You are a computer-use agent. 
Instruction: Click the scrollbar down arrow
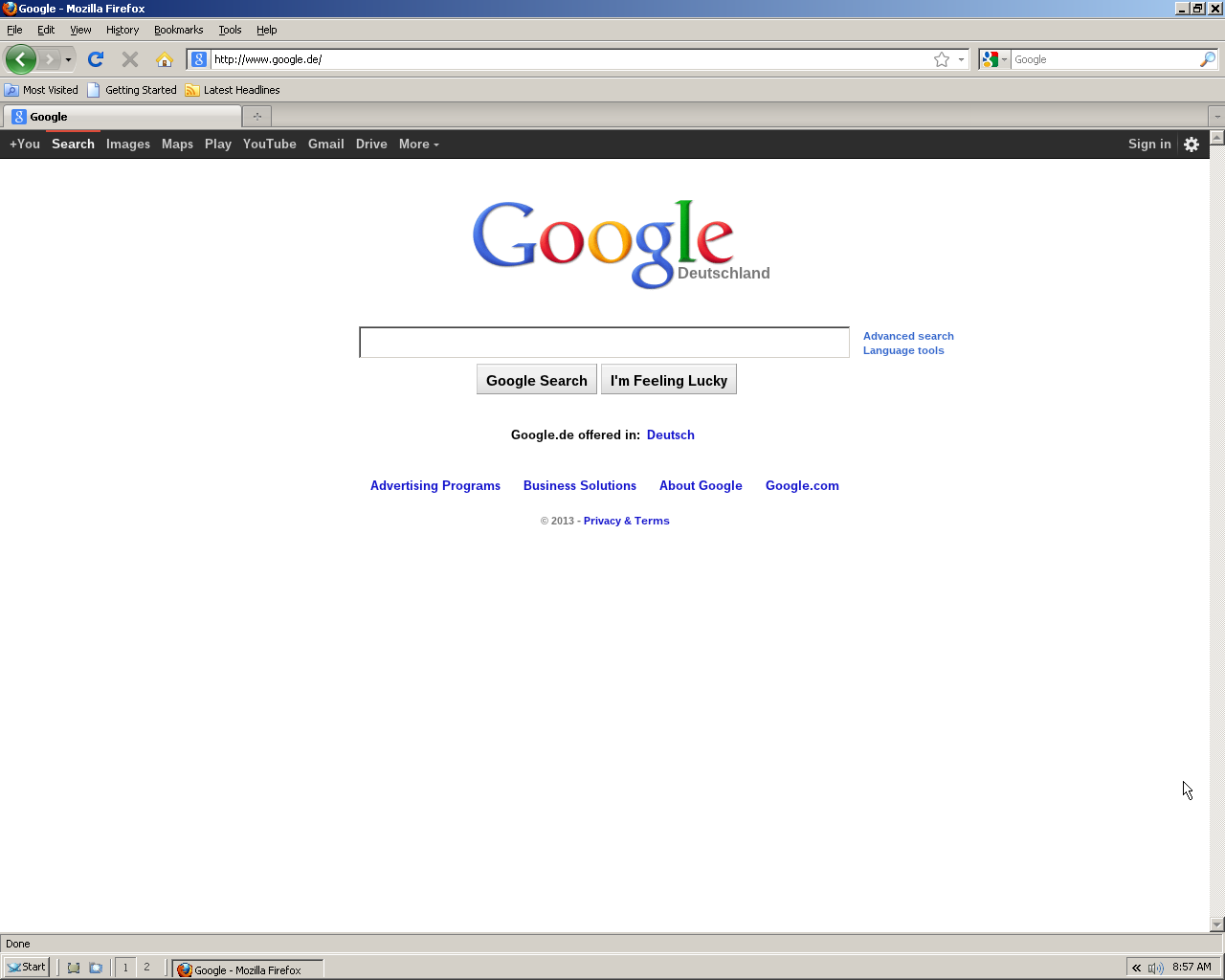coord(1217,924)
